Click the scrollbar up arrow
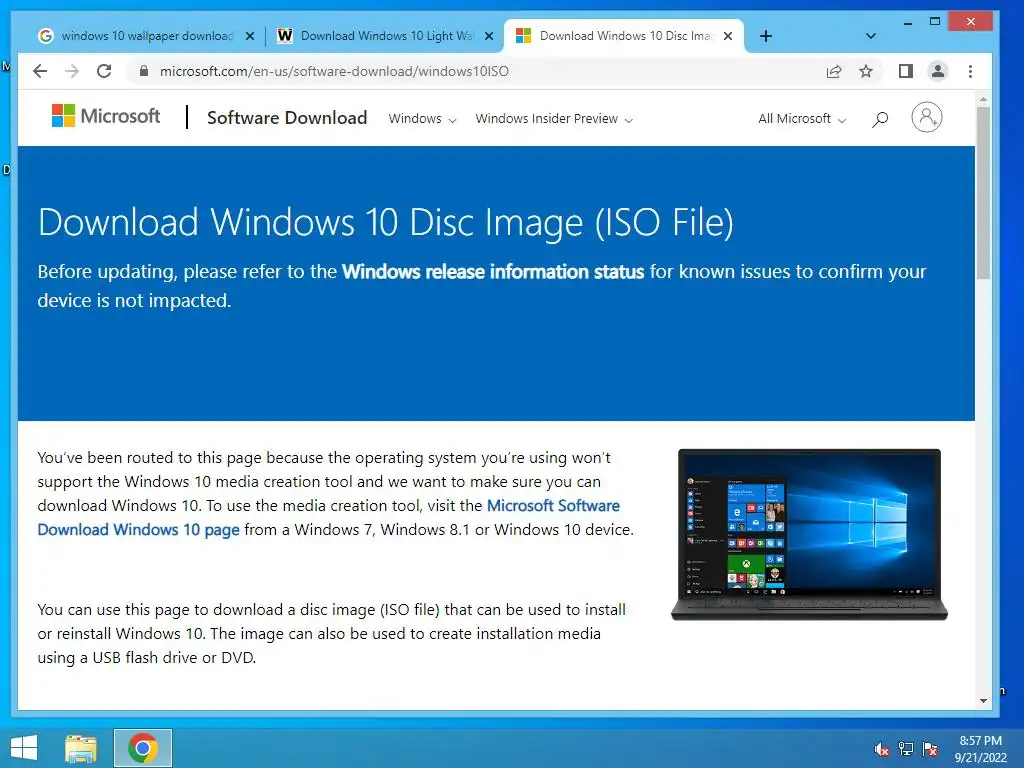Image resolution: width=1024 pixels, height=768 pixels. tap(983, 99)
